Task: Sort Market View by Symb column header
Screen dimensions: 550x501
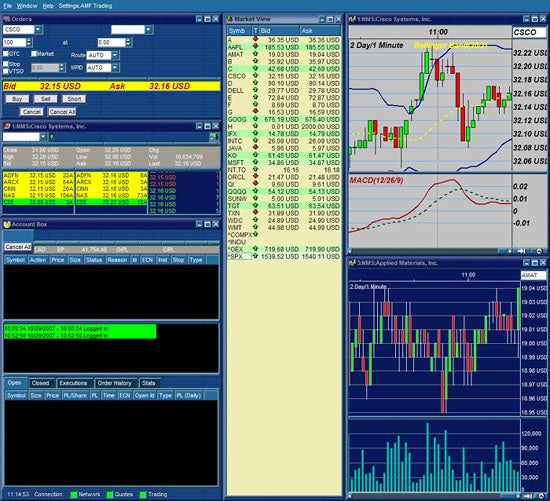Action: point(240,31)
